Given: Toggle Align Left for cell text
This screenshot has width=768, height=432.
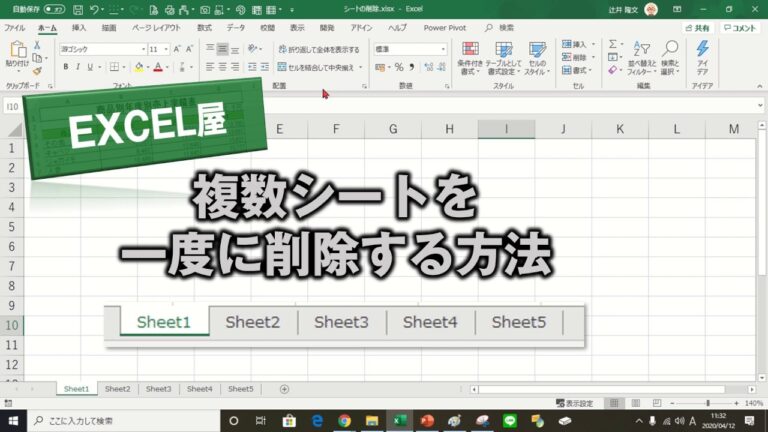Looking at the screenshot, I should (210, 67).
